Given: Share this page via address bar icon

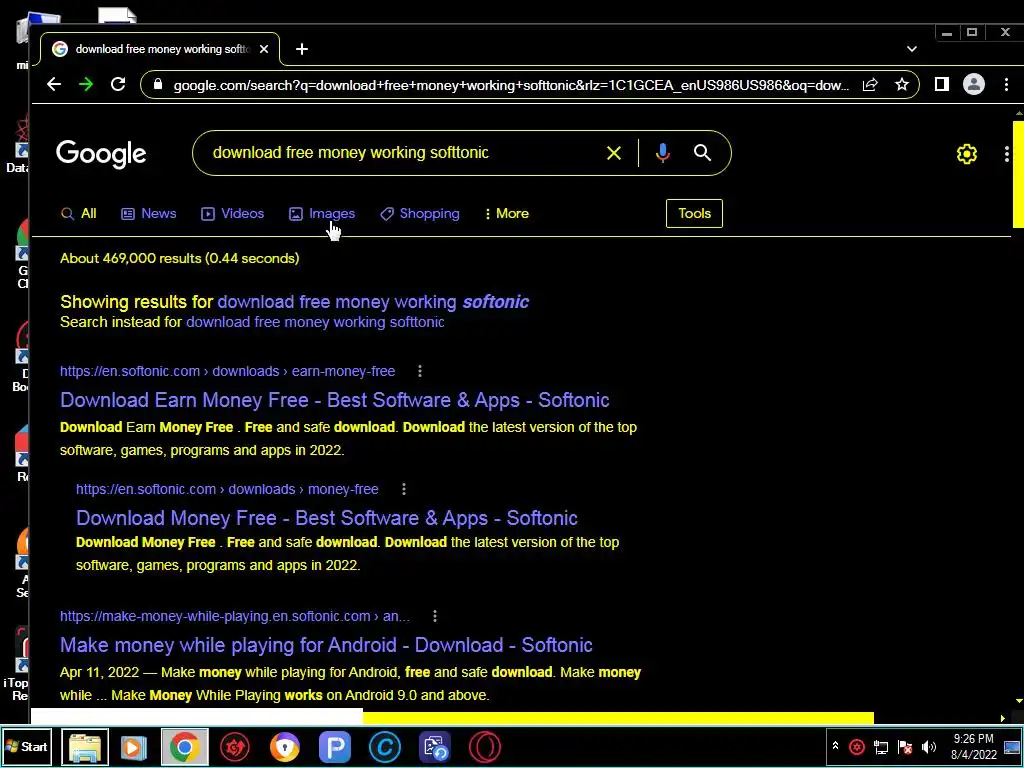Looking at the screenshot, I should pyautogui.click(x=870, y=84).
